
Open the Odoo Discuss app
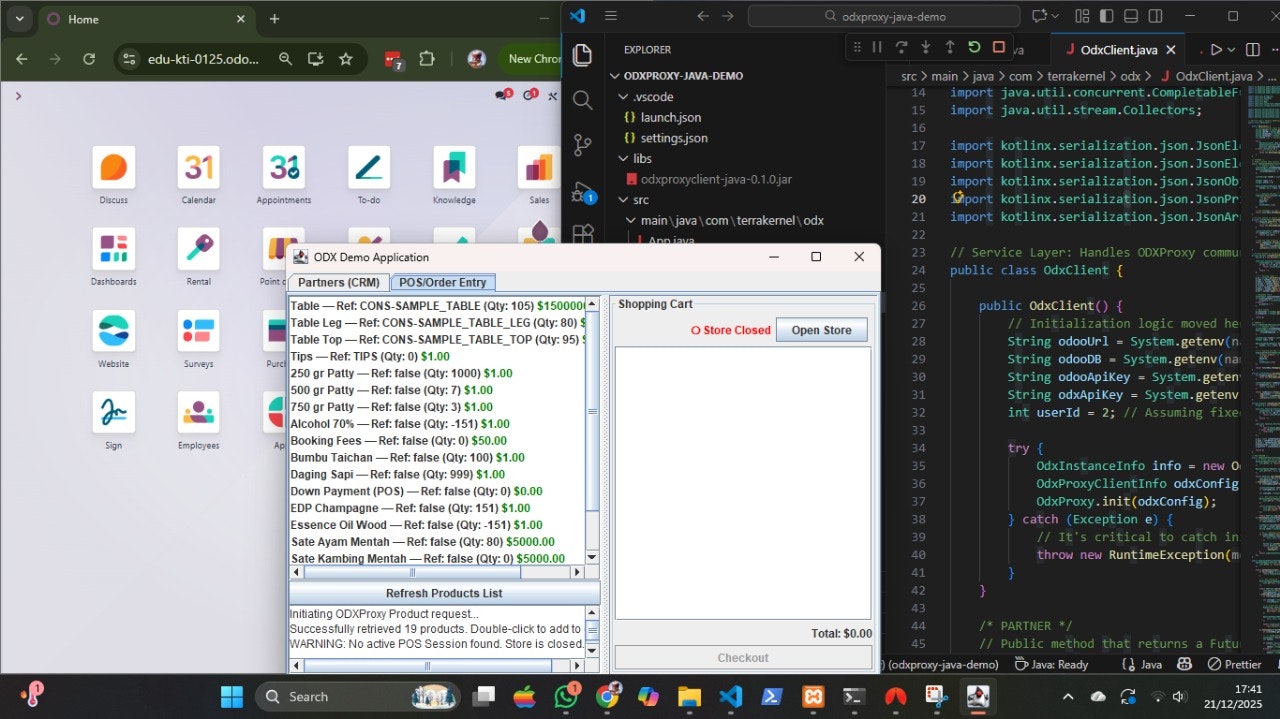(x=114, y=167)
